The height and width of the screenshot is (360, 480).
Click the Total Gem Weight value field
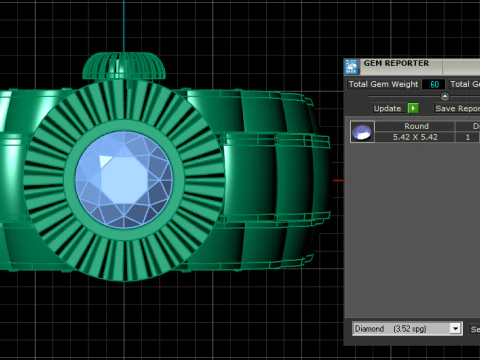pyautogui.click(x=433, y=84)
